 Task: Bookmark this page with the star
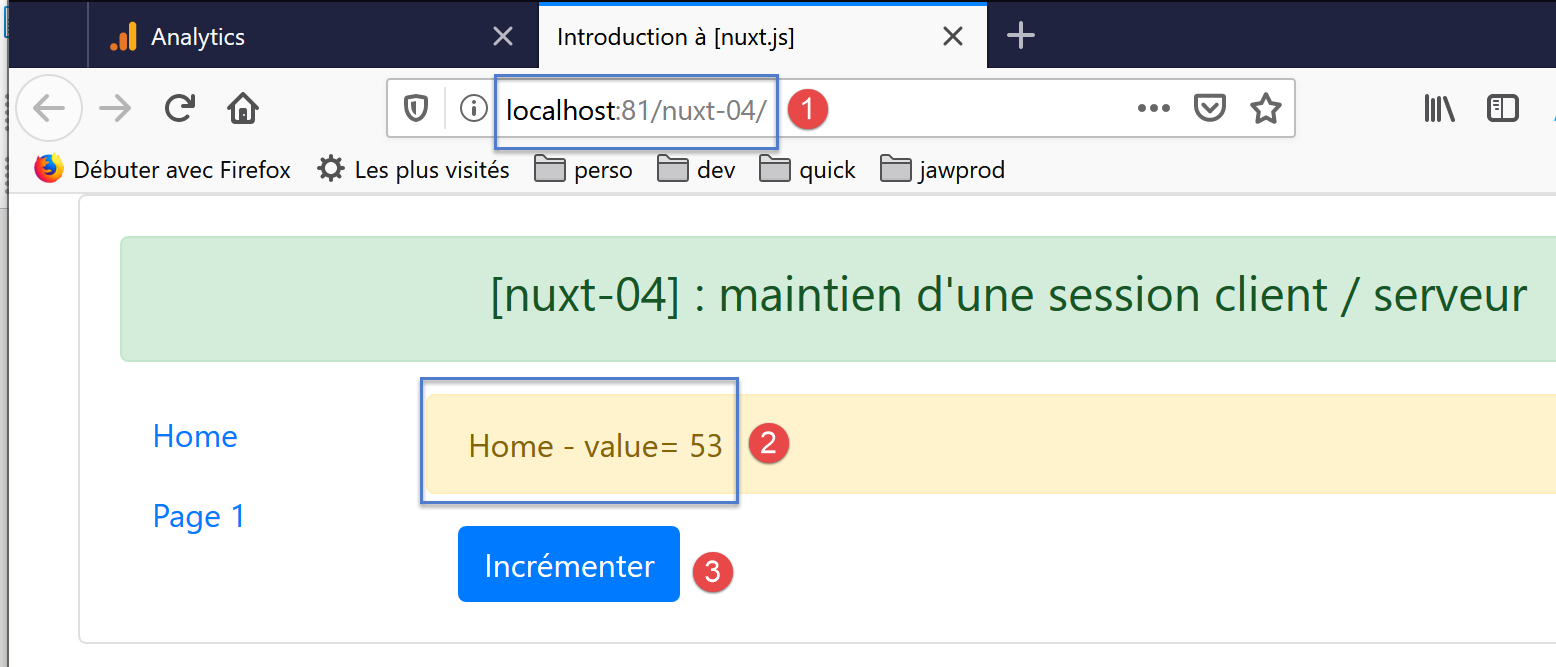point(1265,108)
